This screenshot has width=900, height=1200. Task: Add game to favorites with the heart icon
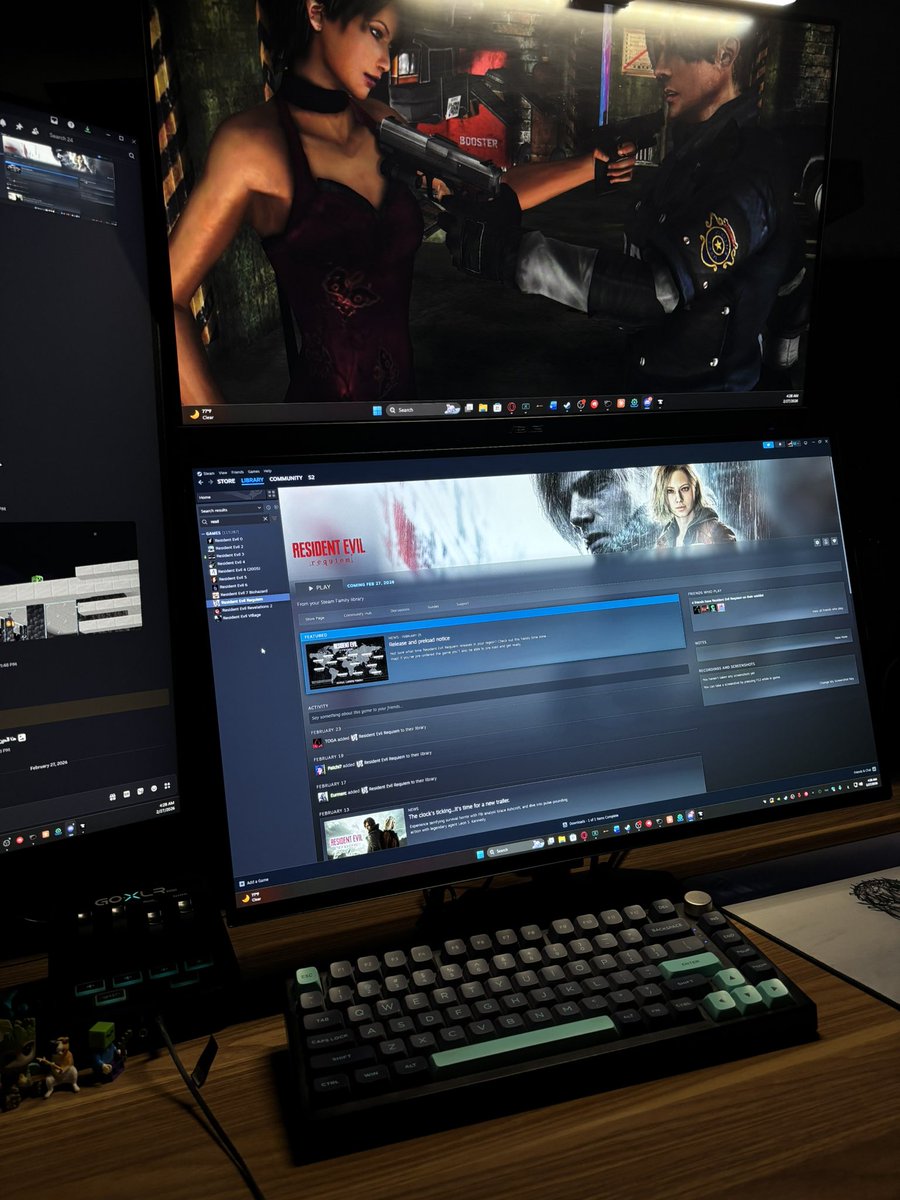tap(834, 541)
